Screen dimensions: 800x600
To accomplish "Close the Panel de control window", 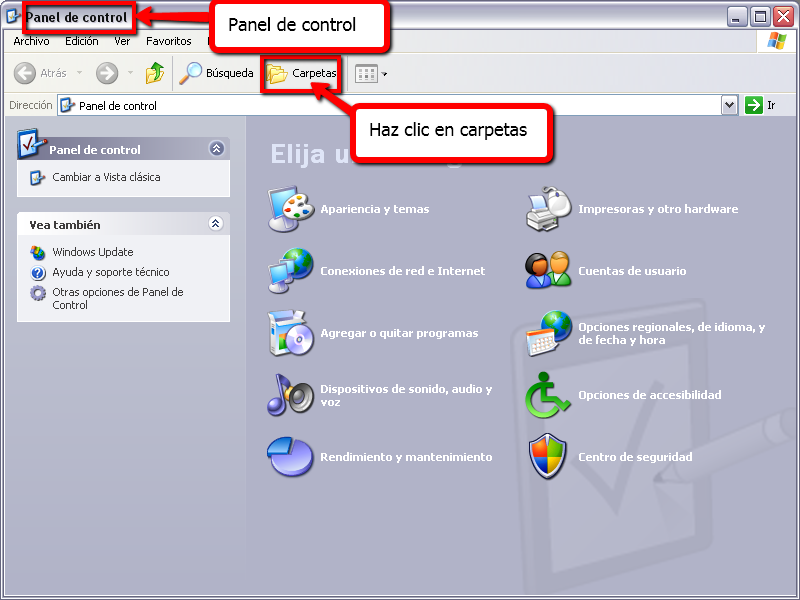I will click(783, 17).
